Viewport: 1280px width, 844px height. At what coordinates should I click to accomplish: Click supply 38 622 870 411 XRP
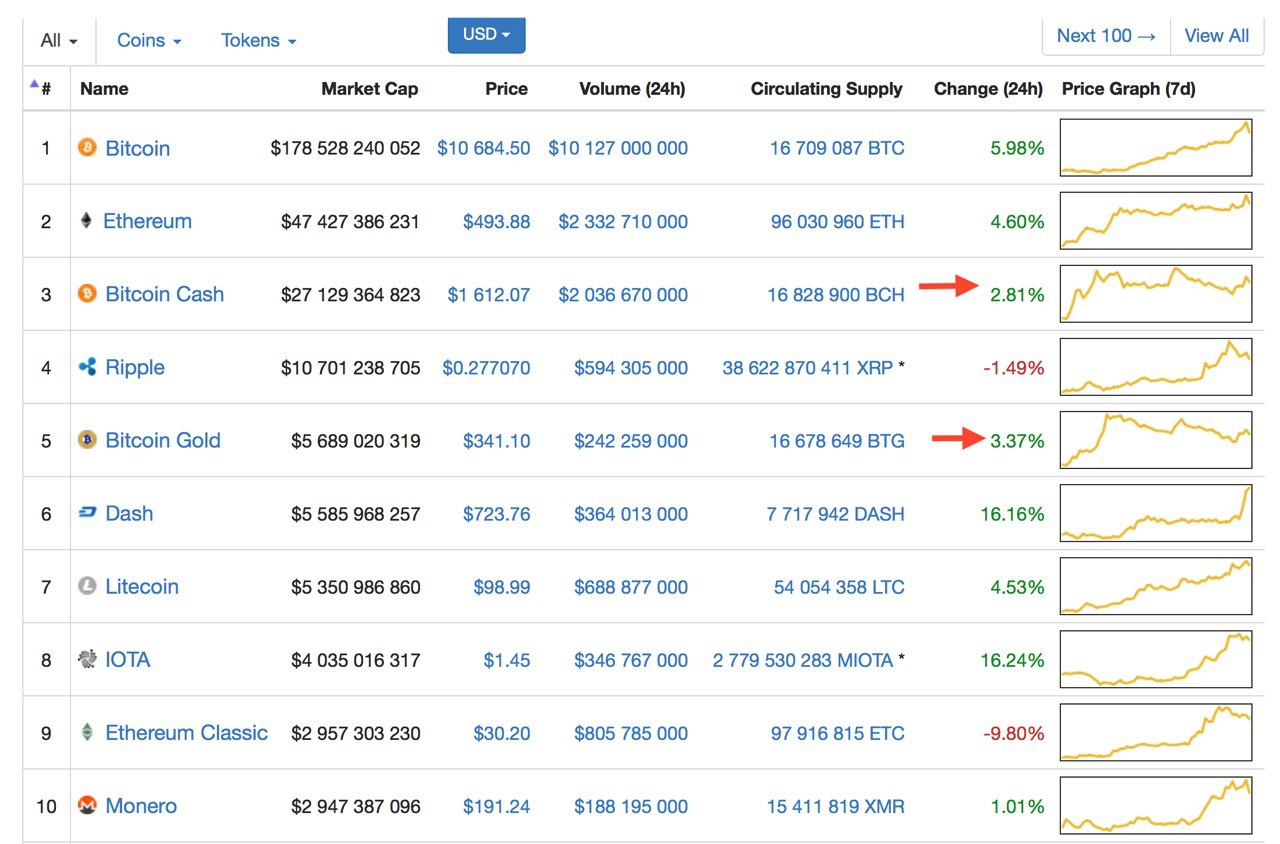pyautogui.click(x=808, y=367)
